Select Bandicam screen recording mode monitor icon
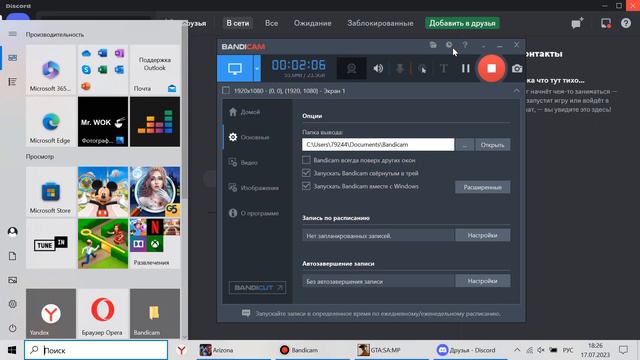This screenshot has width=640, height=360. click(235, 69)
